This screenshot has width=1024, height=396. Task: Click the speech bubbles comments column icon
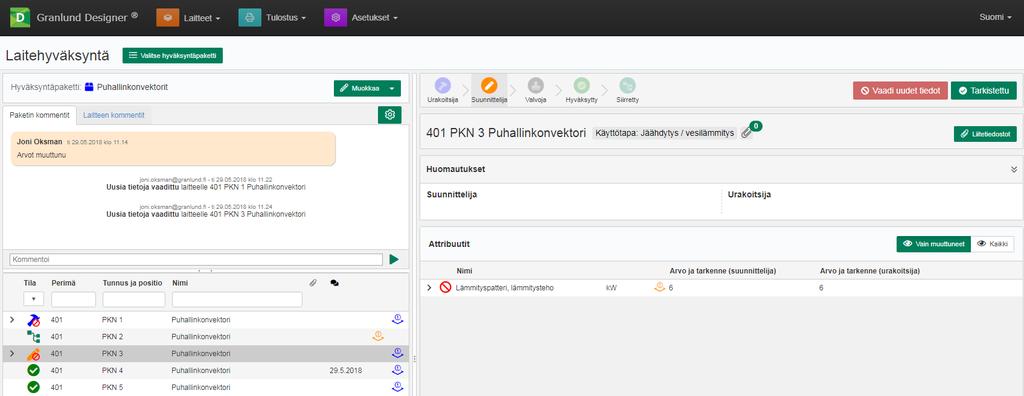point(334,283)
